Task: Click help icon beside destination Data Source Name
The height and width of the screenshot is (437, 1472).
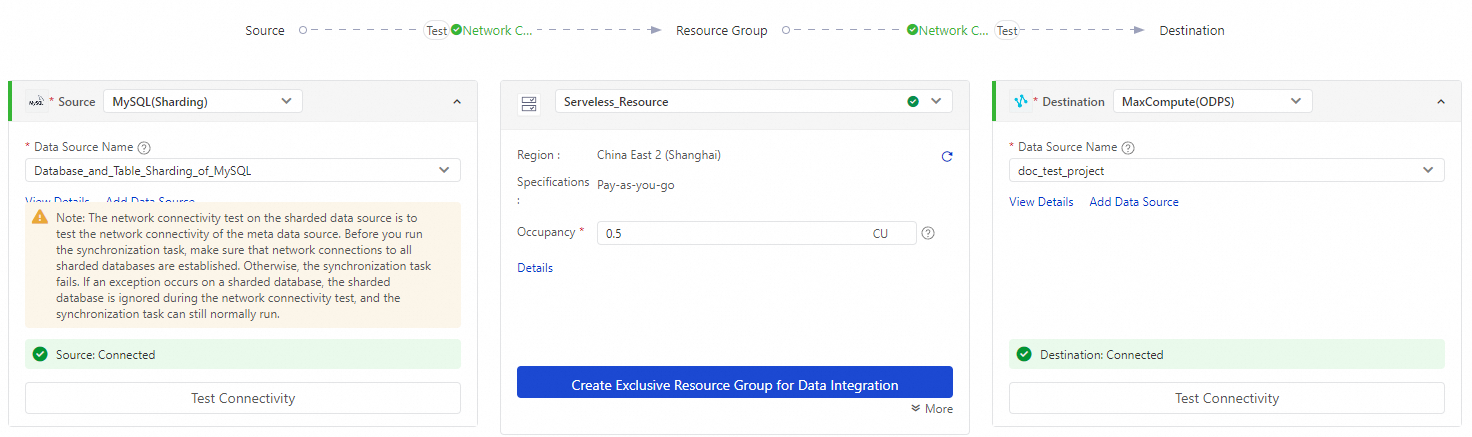Action: point(1128,148)
